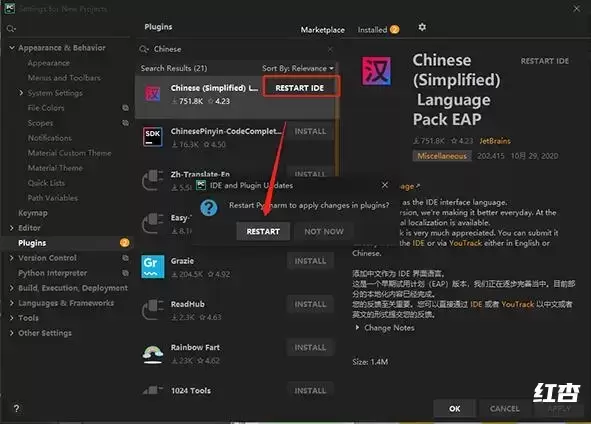This screenshot has width=591, height=424.
Task: Install the 1024 Tools plugin
Action: (x=310, y=390)
